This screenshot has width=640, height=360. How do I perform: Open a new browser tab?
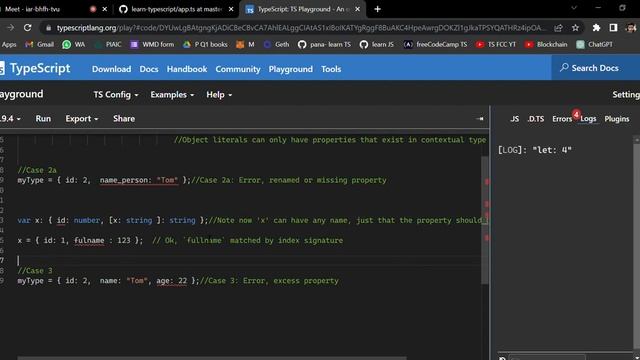pos(378,9)
